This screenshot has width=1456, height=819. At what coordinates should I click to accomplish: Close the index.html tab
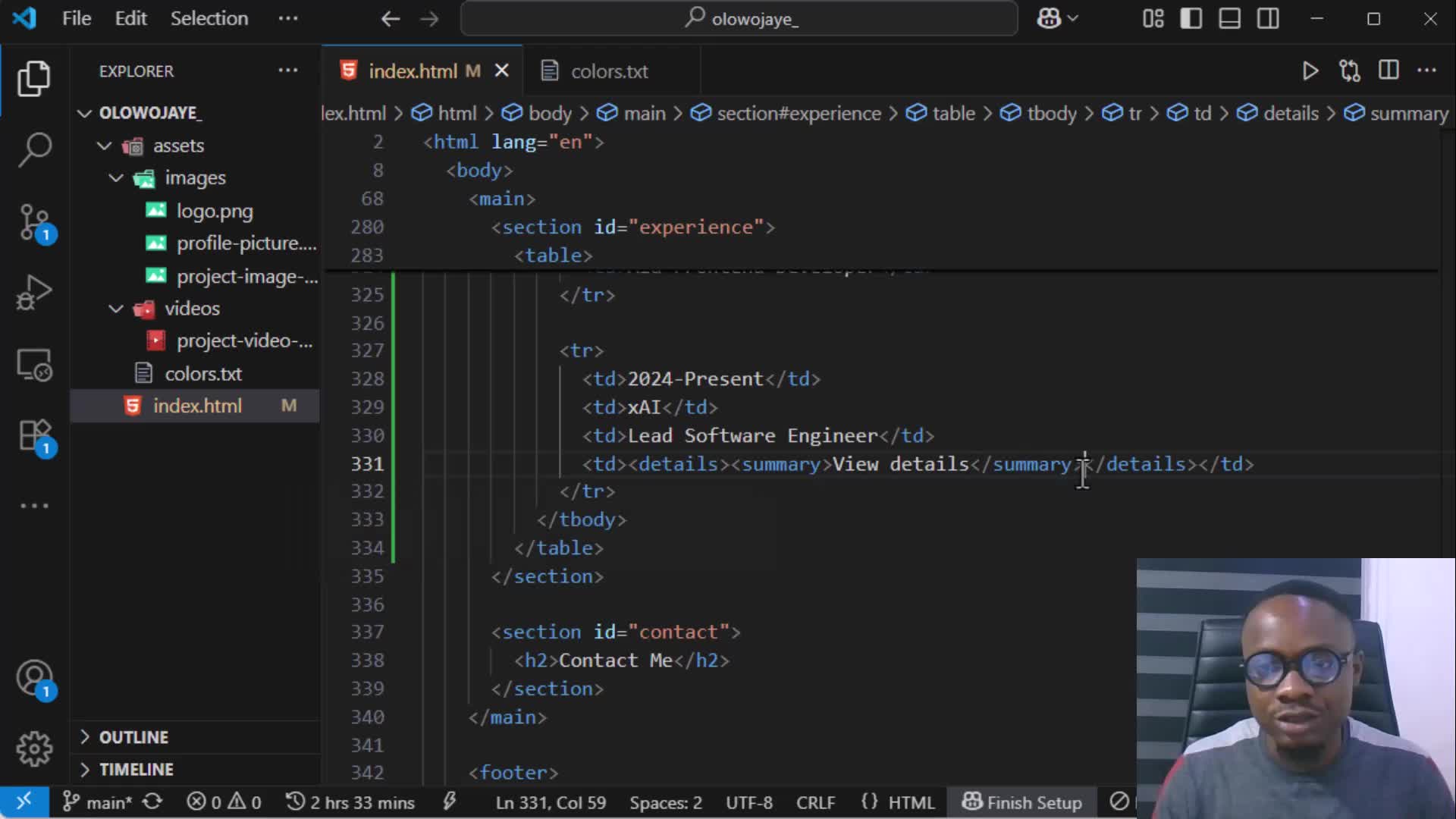pyautogui.click(x=501, y=71)
